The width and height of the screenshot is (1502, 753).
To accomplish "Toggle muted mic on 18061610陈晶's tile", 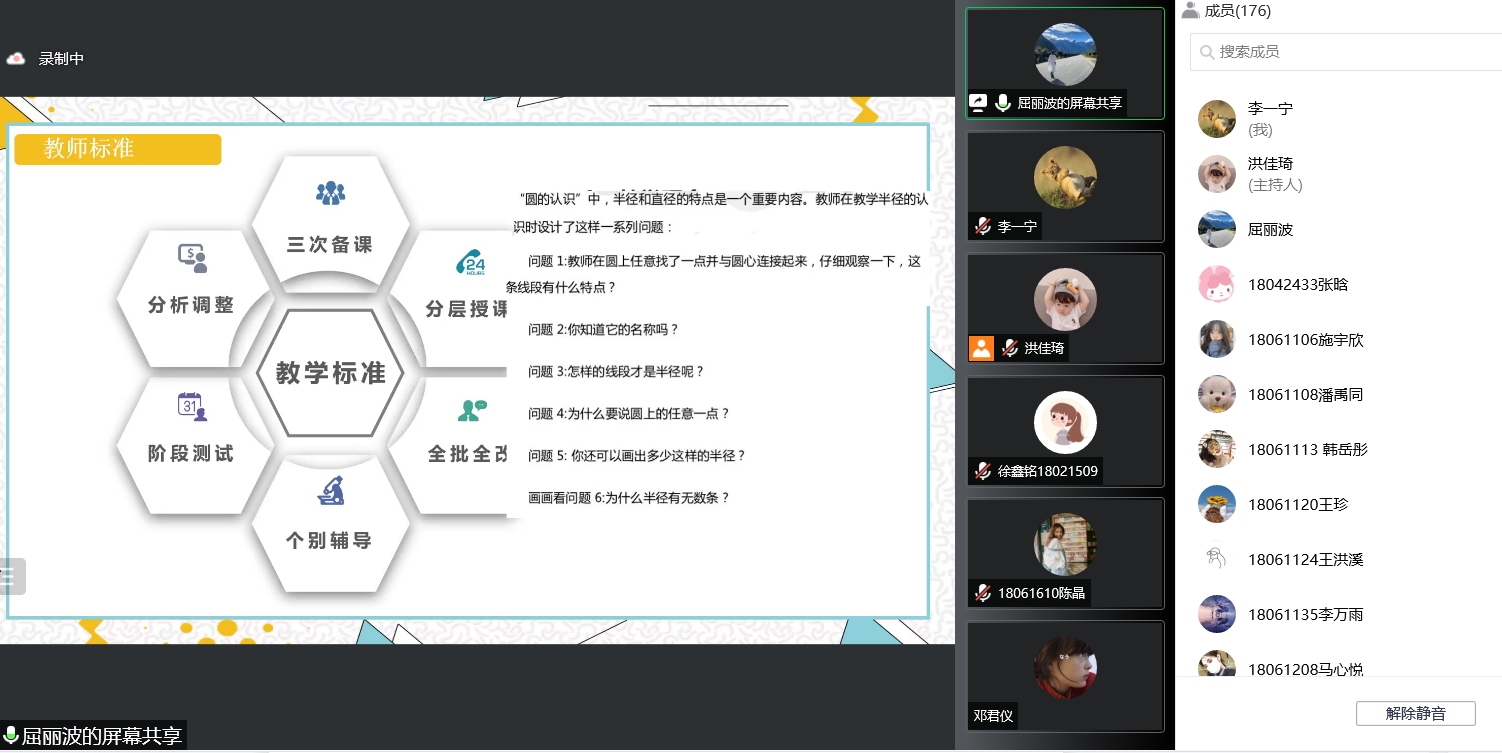I will [983, 593].
